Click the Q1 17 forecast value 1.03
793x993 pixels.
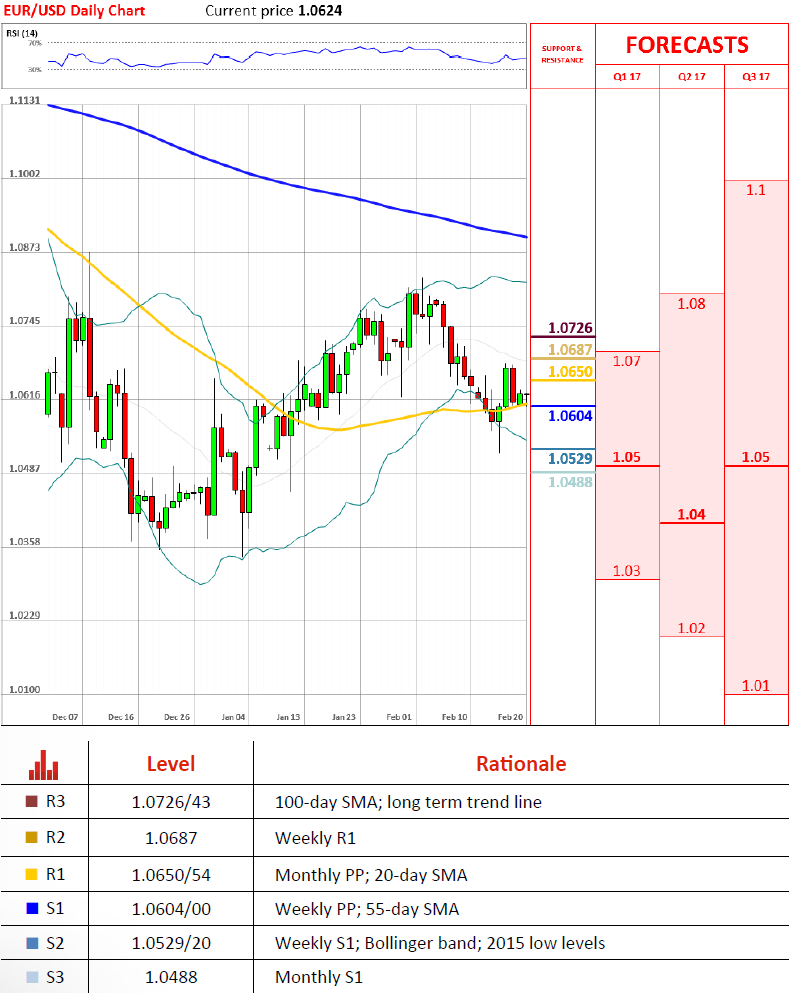coord(626,571)
